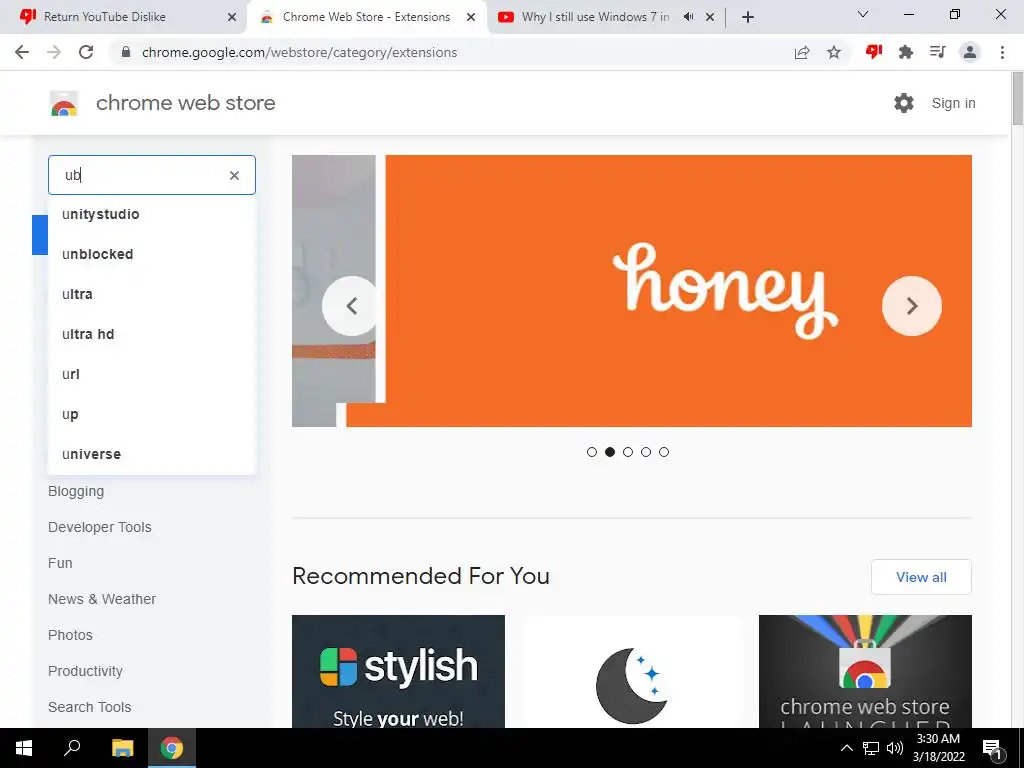Open the volume control in tray
1024x768 pixels.
coord(894,748)
